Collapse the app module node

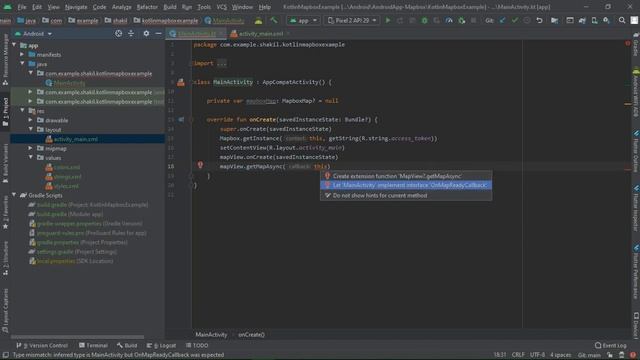tap(15, 45)
